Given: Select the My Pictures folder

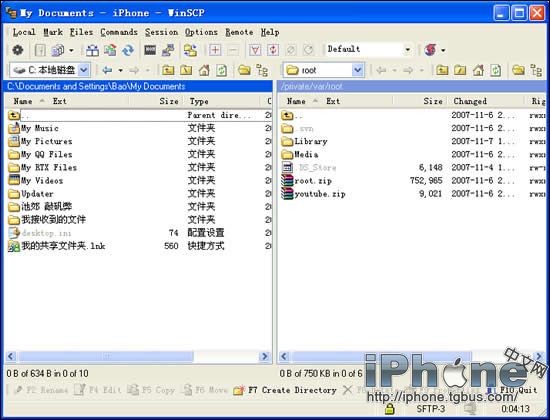Looking at the screenshot, I should [x=40, y=141].
